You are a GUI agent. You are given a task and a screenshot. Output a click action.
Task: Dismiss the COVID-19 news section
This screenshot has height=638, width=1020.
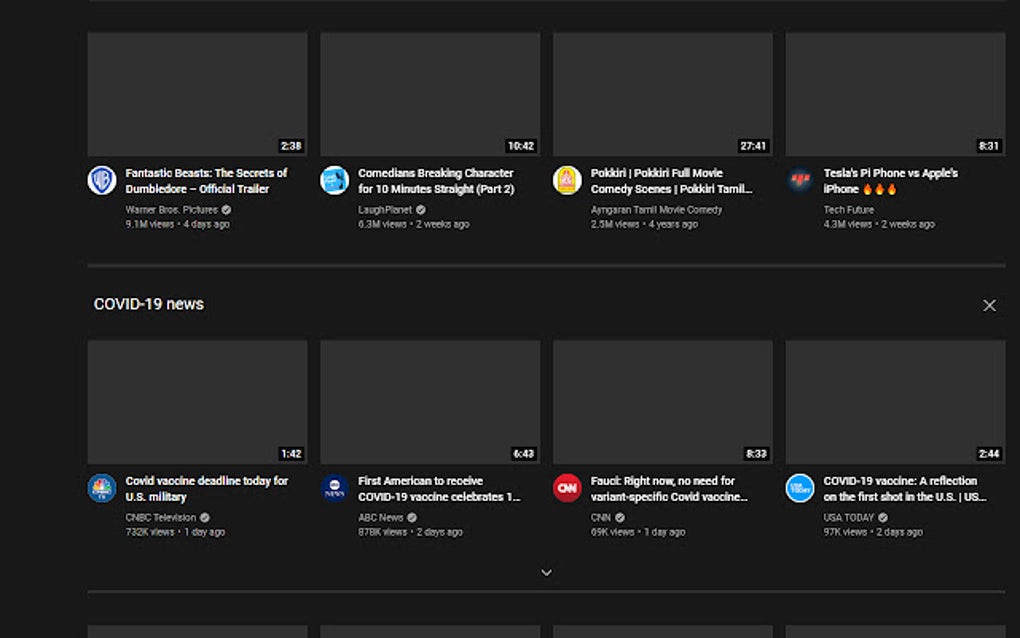pos(989,305)
